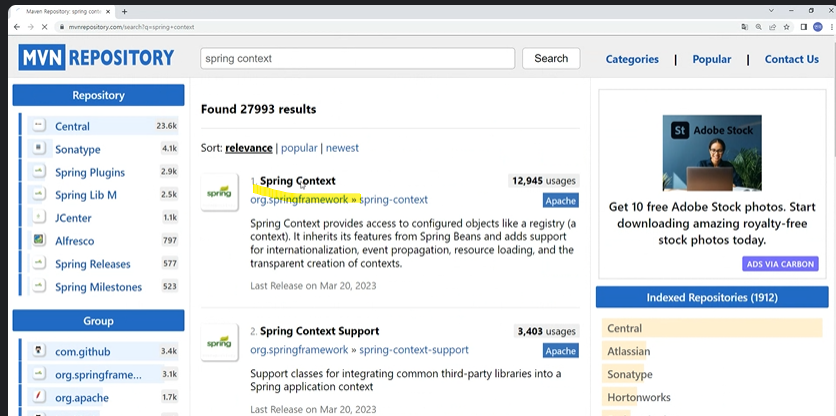This screenshot has width=836, height=416.
Task: Open the Contact Us page
Action: point(792,59)
